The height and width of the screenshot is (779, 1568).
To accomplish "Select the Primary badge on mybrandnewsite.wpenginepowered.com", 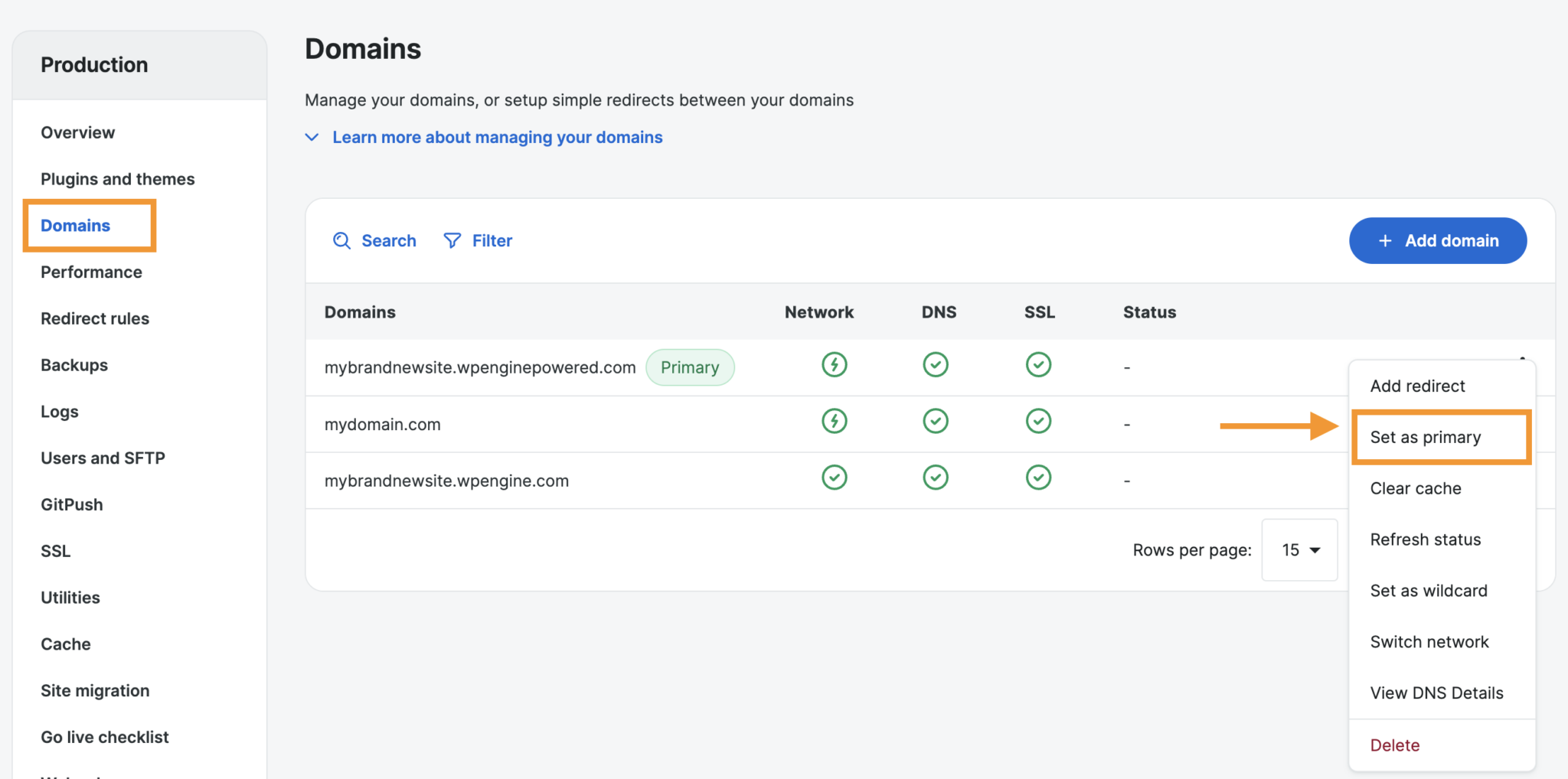I will 689,367.
